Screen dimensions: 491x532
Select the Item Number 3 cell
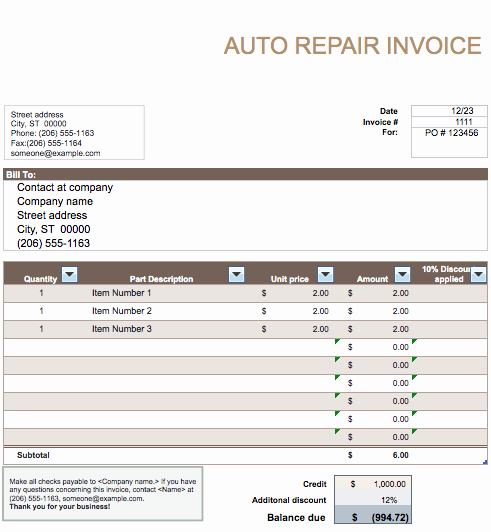(x=121, y=329)
